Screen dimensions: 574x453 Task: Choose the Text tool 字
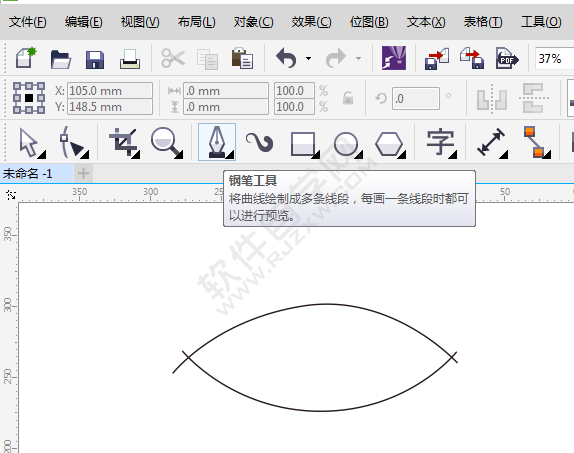tap(440, 142)
